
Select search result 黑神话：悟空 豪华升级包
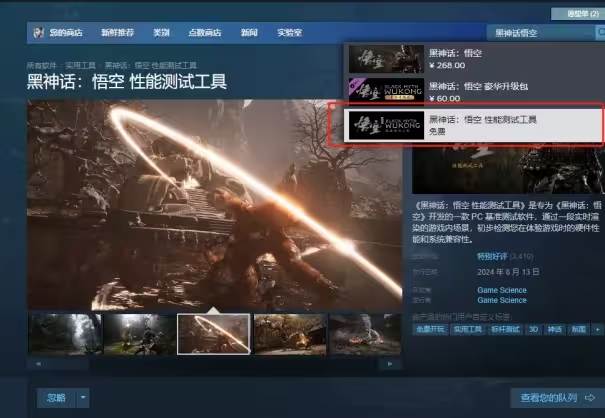coord(474,91)
